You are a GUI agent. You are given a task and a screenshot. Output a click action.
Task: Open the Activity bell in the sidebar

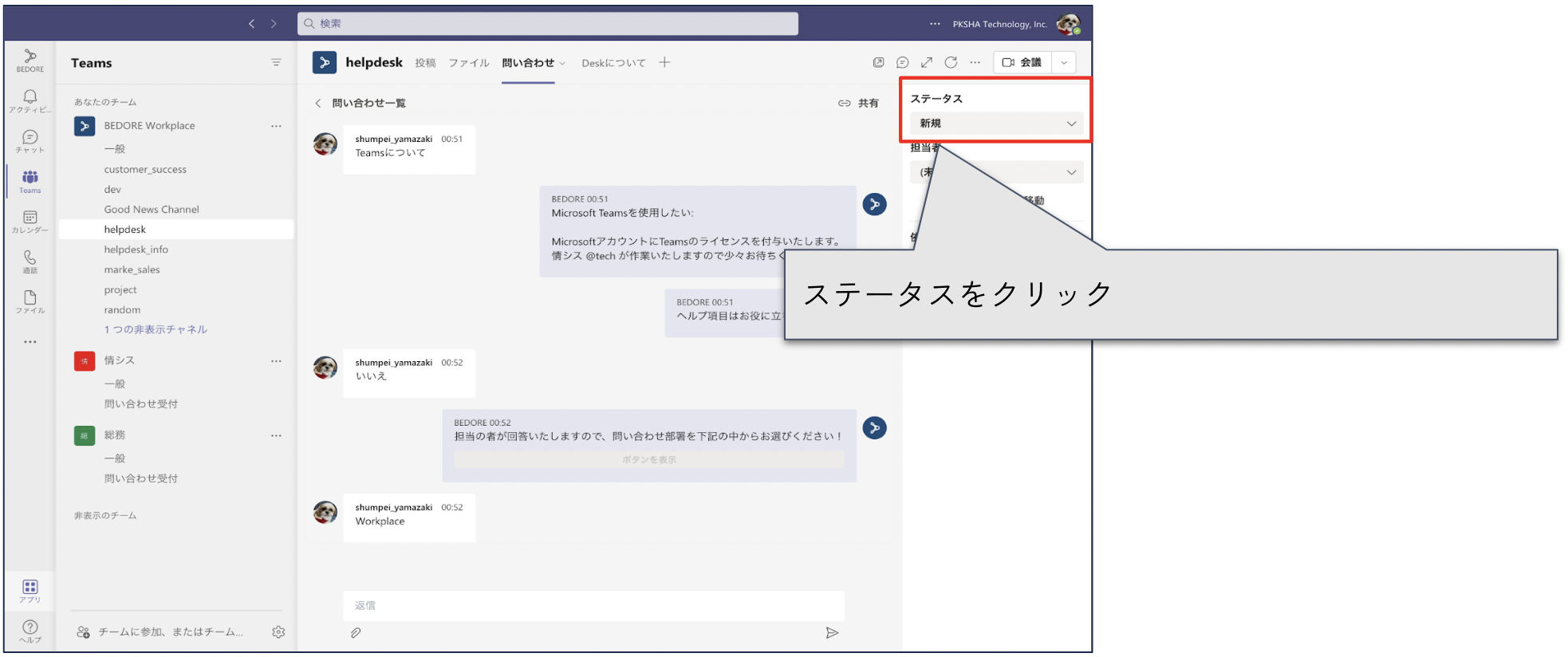point(30,100)
